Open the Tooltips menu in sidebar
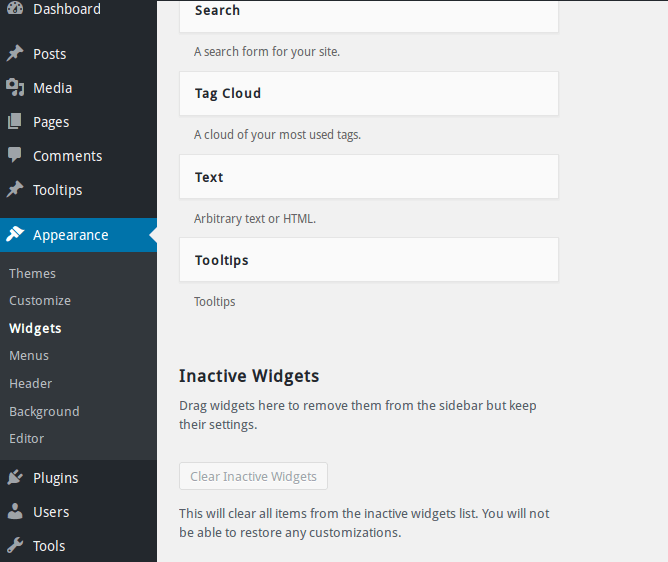The width and height of the screenshot is (668, 562). pyautogui.click(x=58, y=190)
